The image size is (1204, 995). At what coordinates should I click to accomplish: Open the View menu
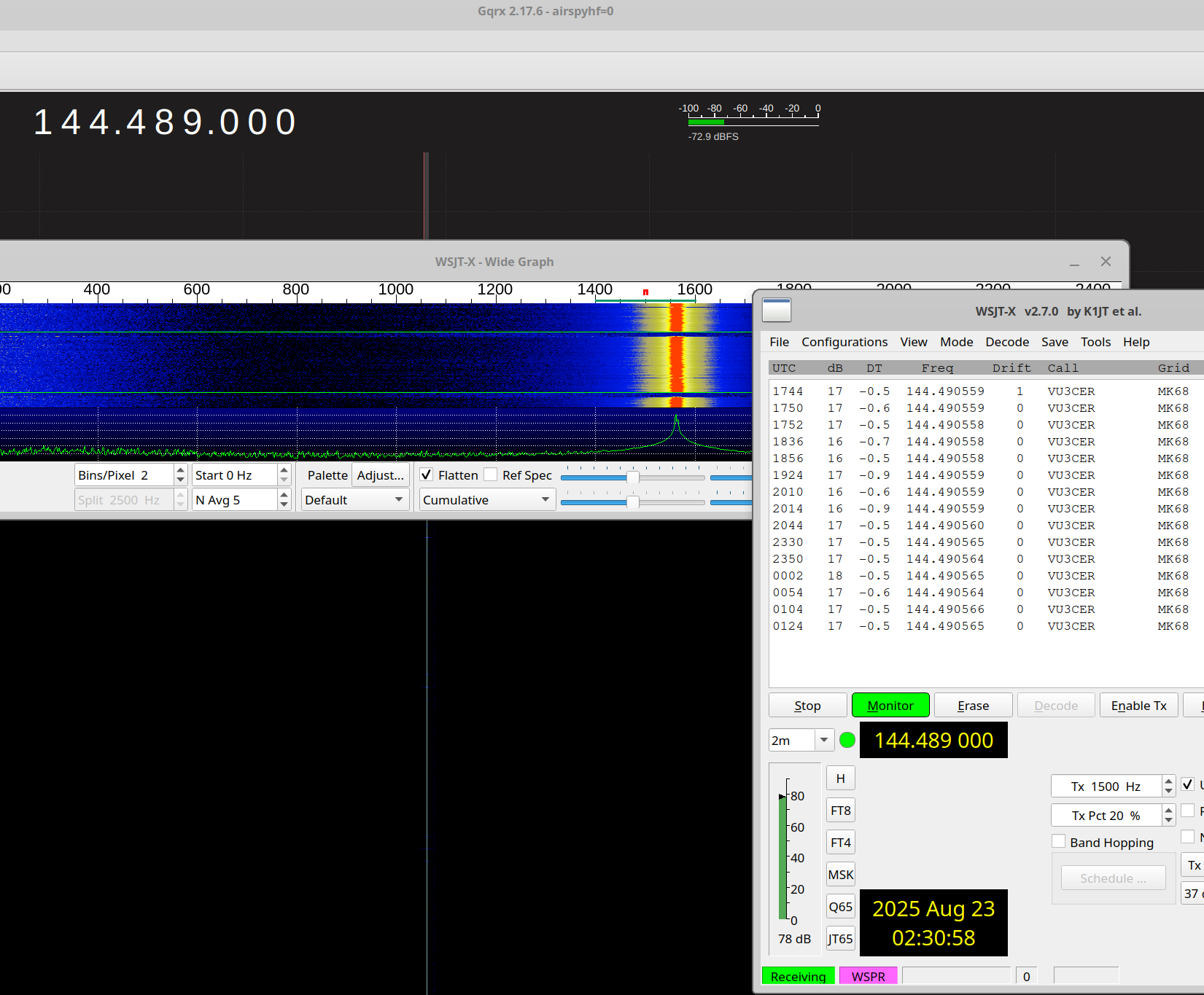(913, 342)
